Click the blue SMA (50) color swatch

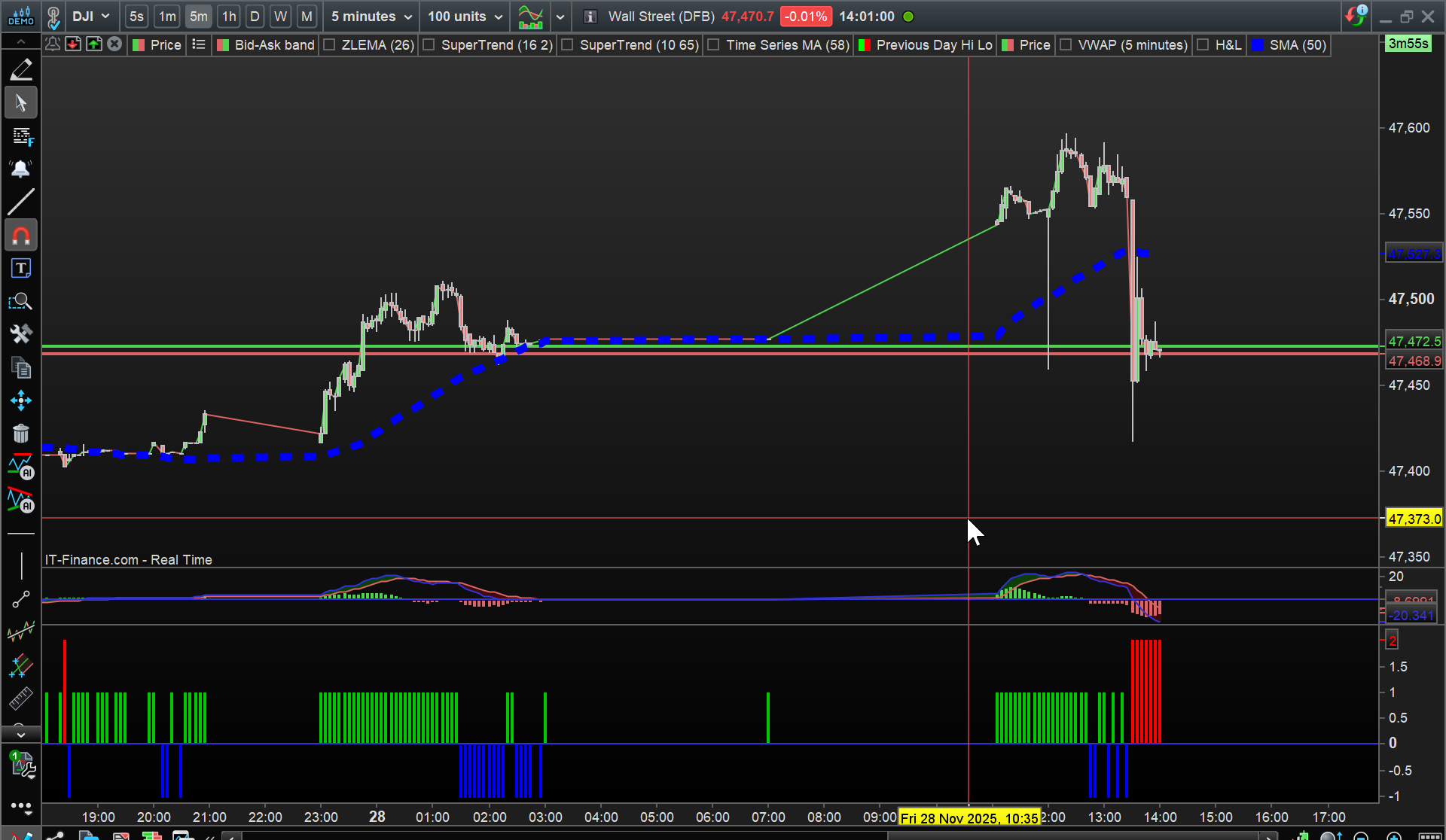pos(1257,45)
